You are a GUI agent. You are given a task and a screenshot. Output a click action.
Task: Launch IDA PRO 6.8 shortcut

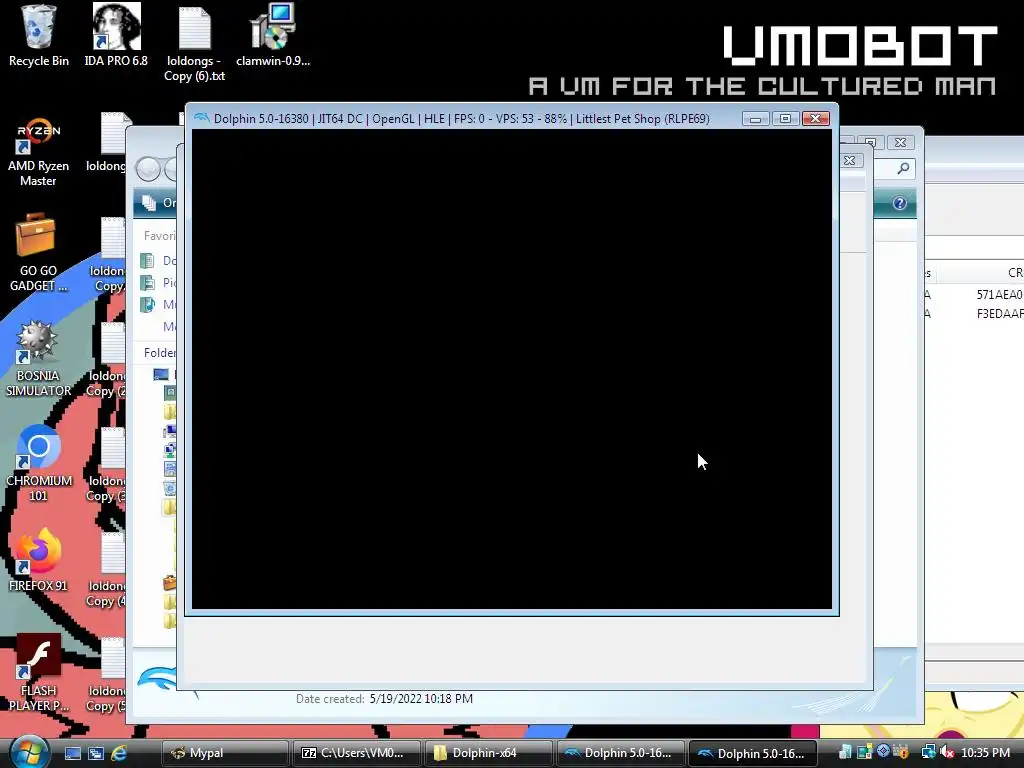click(116, 35)
